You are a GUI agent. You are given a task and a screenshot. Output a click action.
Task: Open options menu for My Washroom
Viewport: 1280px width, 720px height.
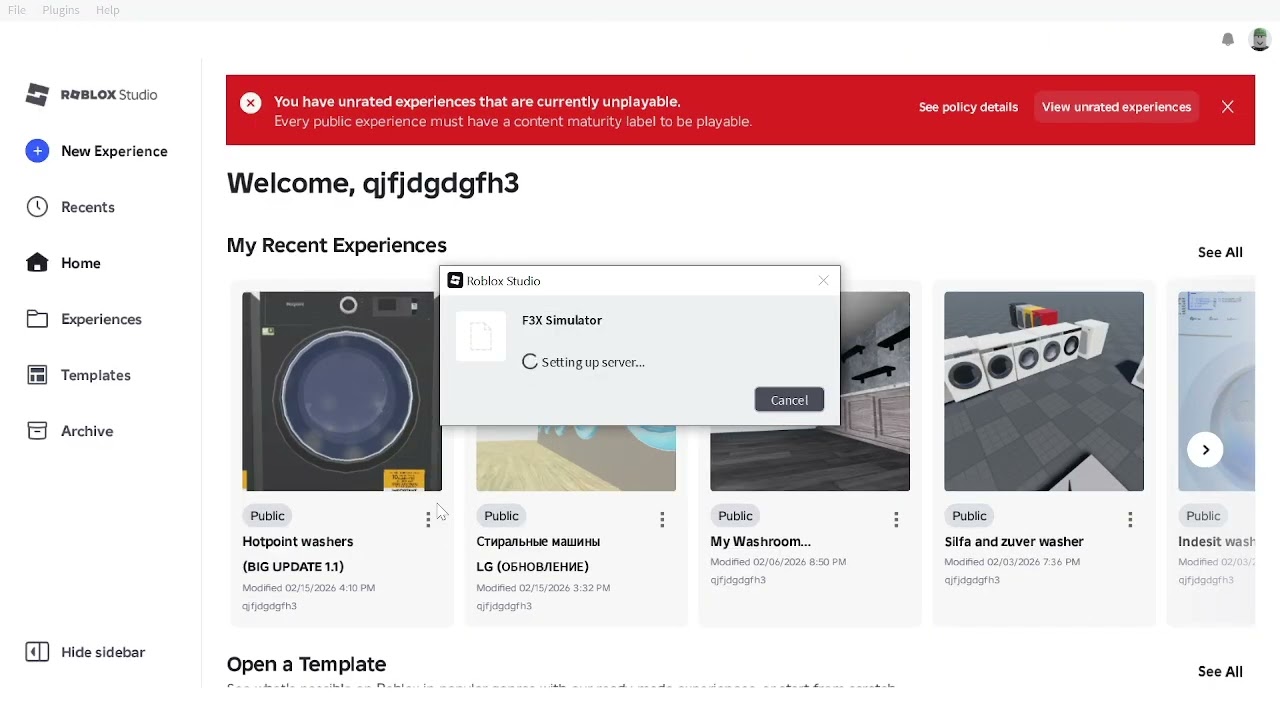[x=896, y=519]
